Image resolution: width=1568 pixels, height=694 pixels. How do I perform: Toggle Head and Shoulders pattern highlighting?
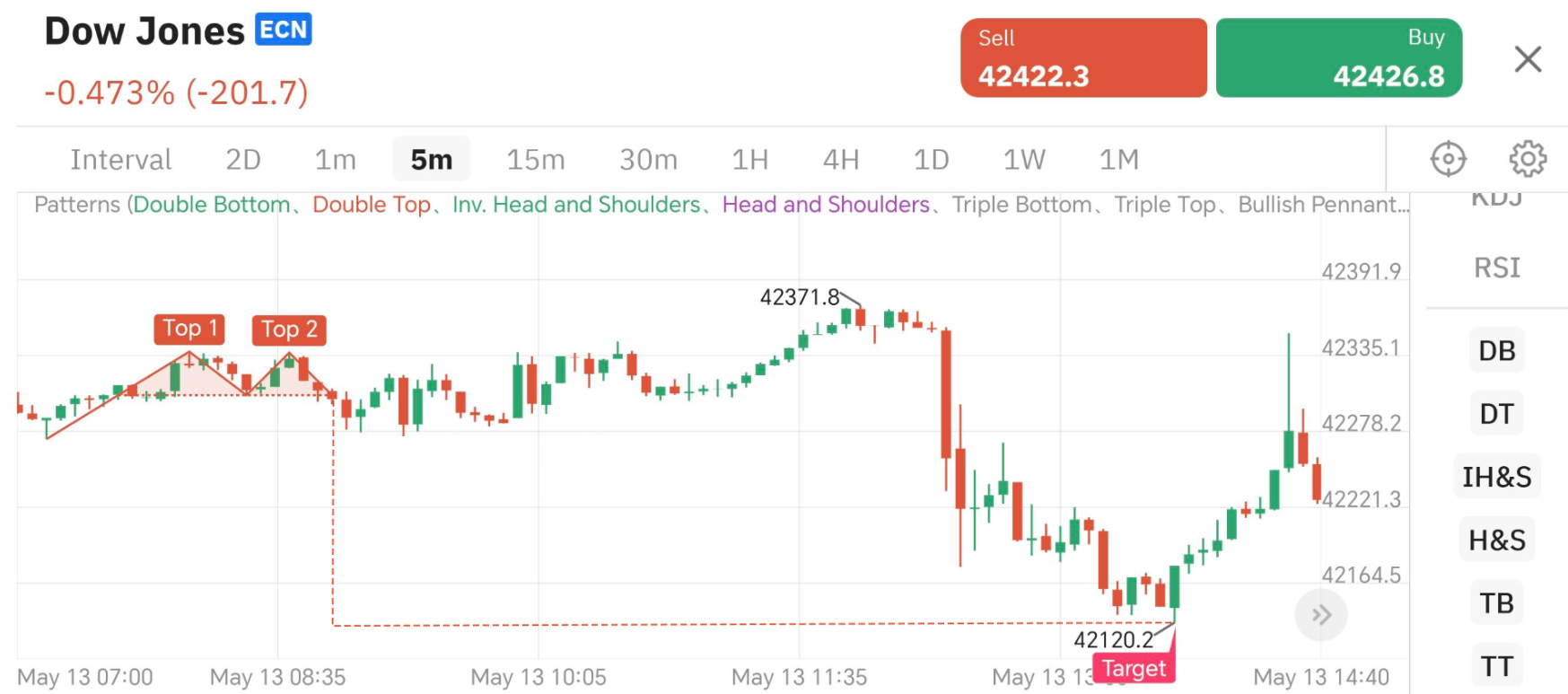tap(825, 204)
